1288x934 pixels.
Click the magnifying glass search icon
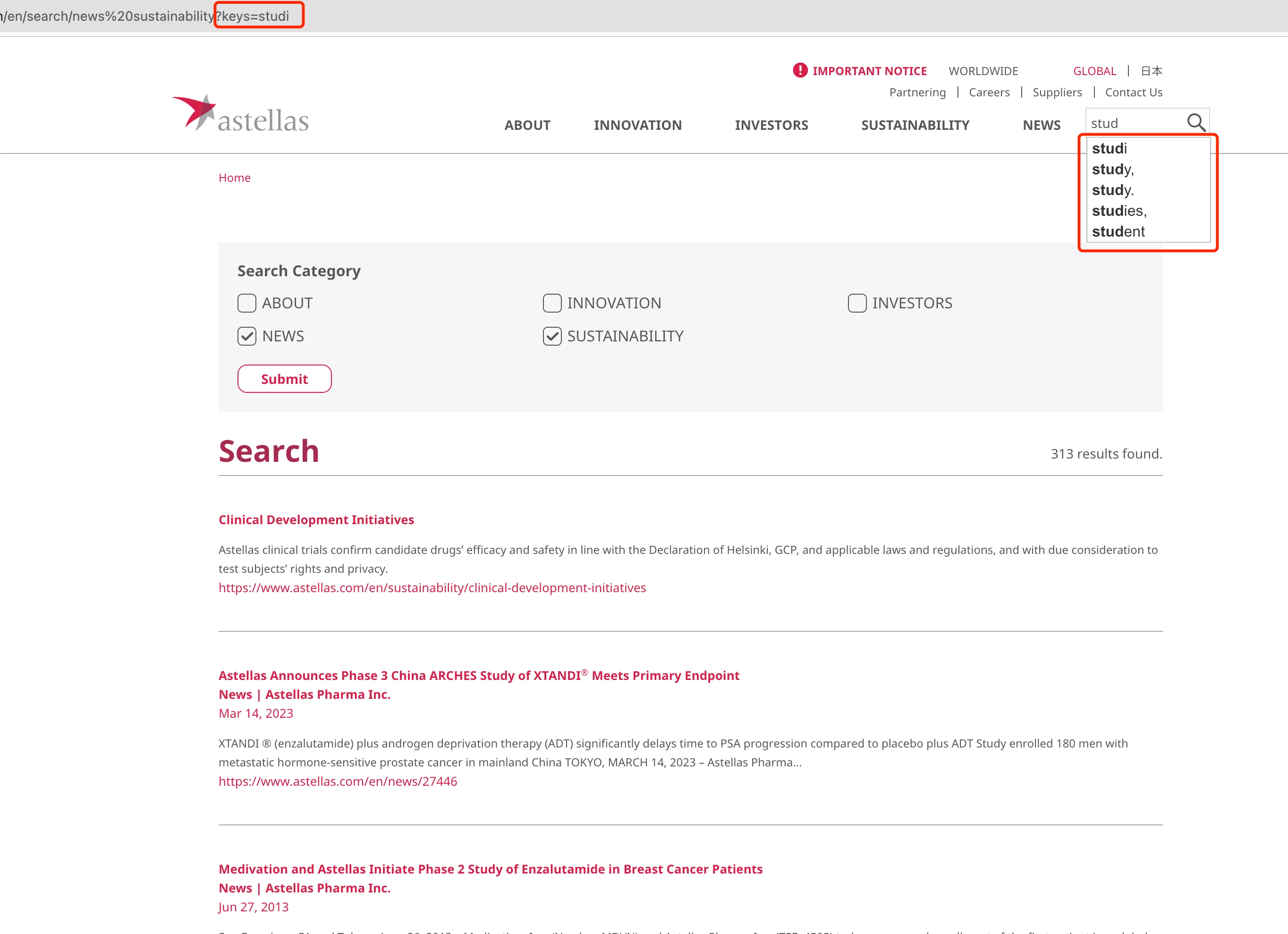(x=1195, y=123)
